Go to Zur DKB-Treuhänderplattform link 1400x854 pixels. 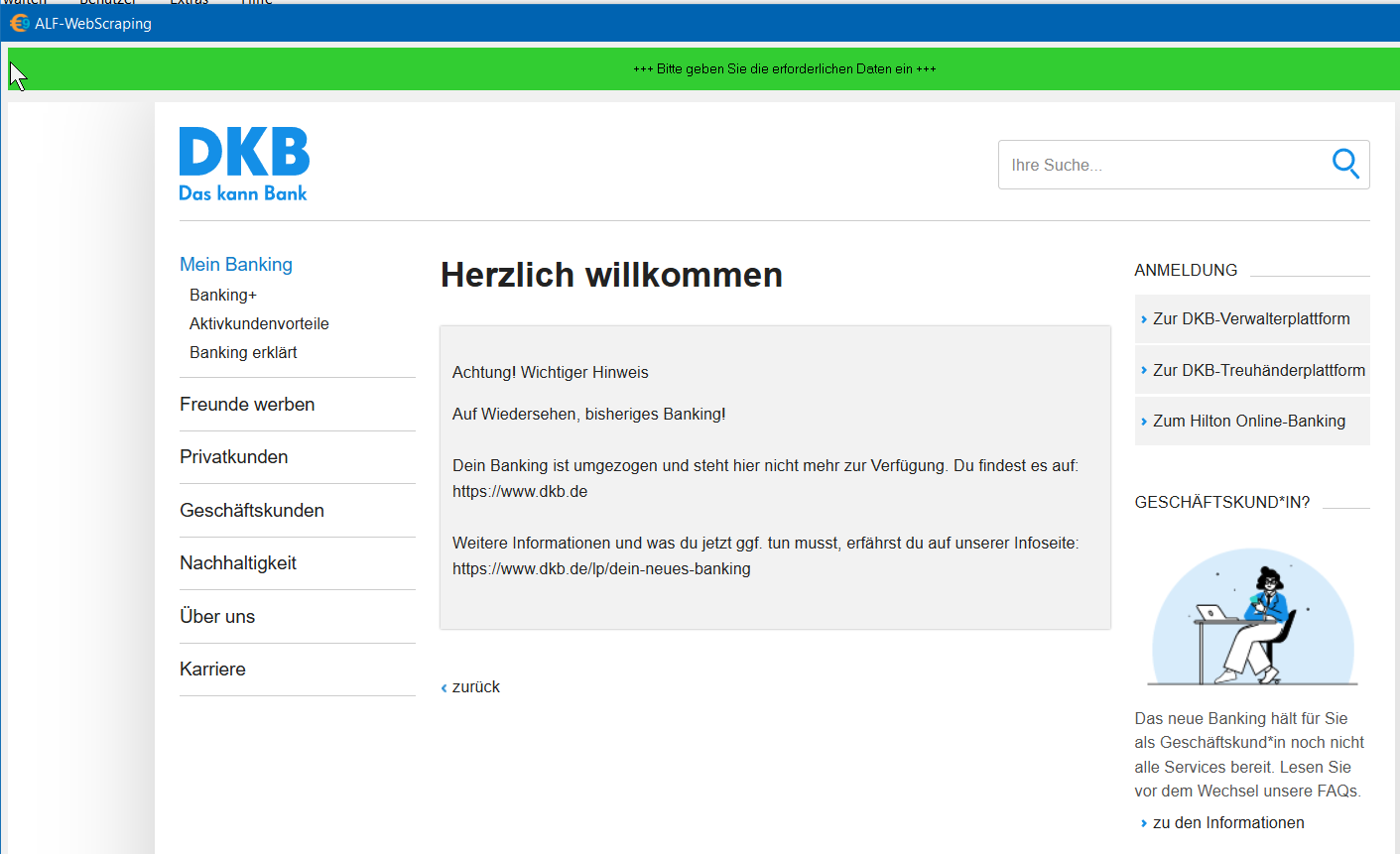click(1252, 370)
